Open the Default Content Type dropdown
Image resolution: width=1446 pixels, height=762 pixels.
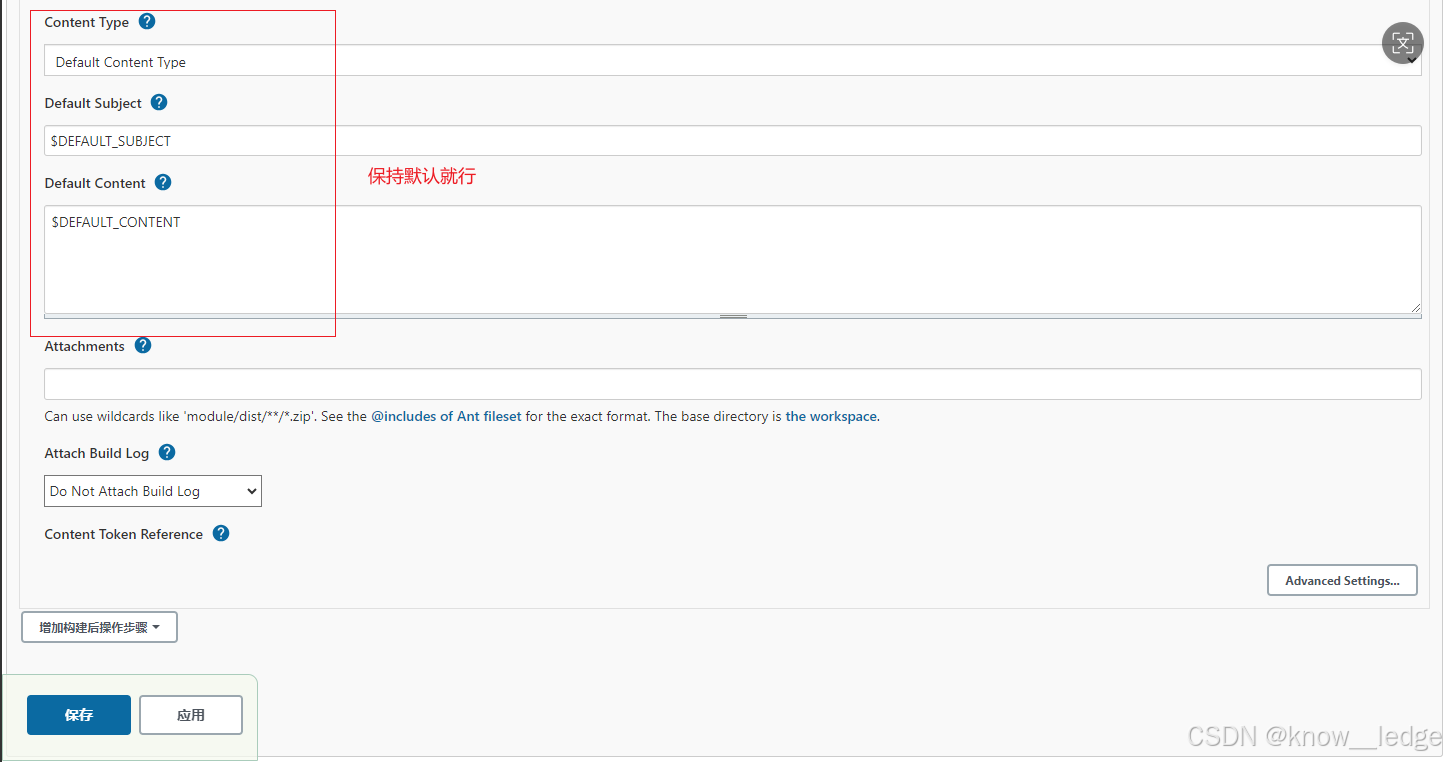[x=732, y=61]
